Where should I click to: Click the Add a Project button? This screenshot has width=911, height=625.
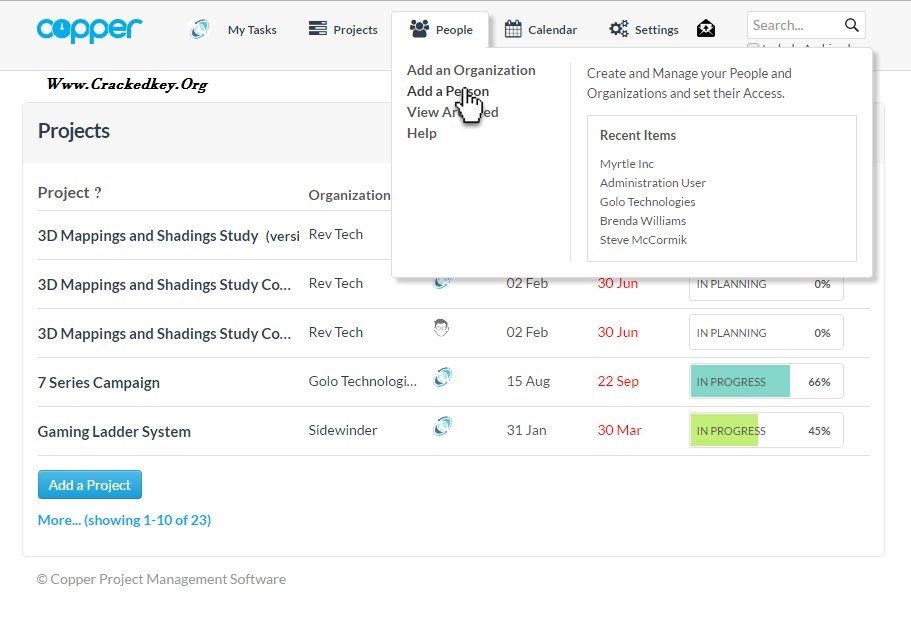(89, 484)
